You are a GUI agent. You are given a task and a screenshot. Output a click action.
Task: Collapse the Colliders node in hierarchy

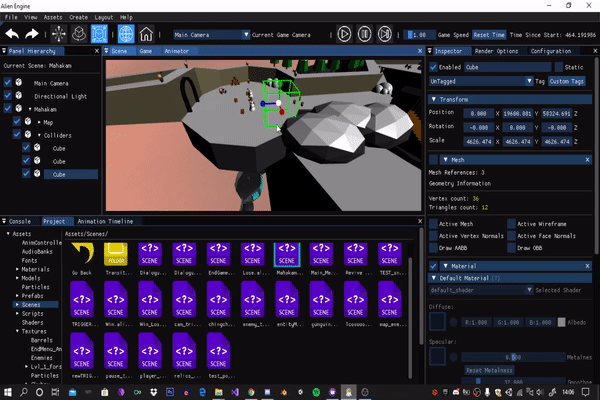click(39, 135)
